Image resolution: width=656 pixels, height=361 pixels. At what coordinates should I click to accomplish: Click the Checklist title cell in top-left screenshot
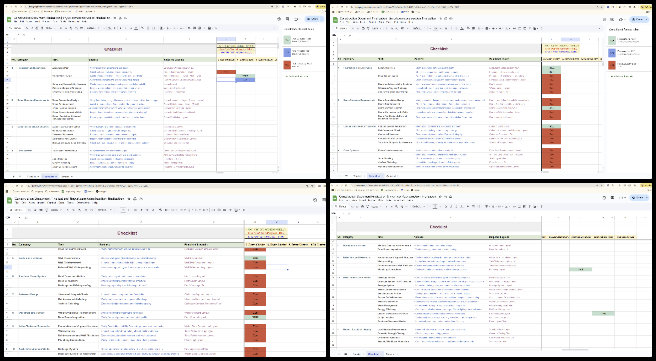113,49
